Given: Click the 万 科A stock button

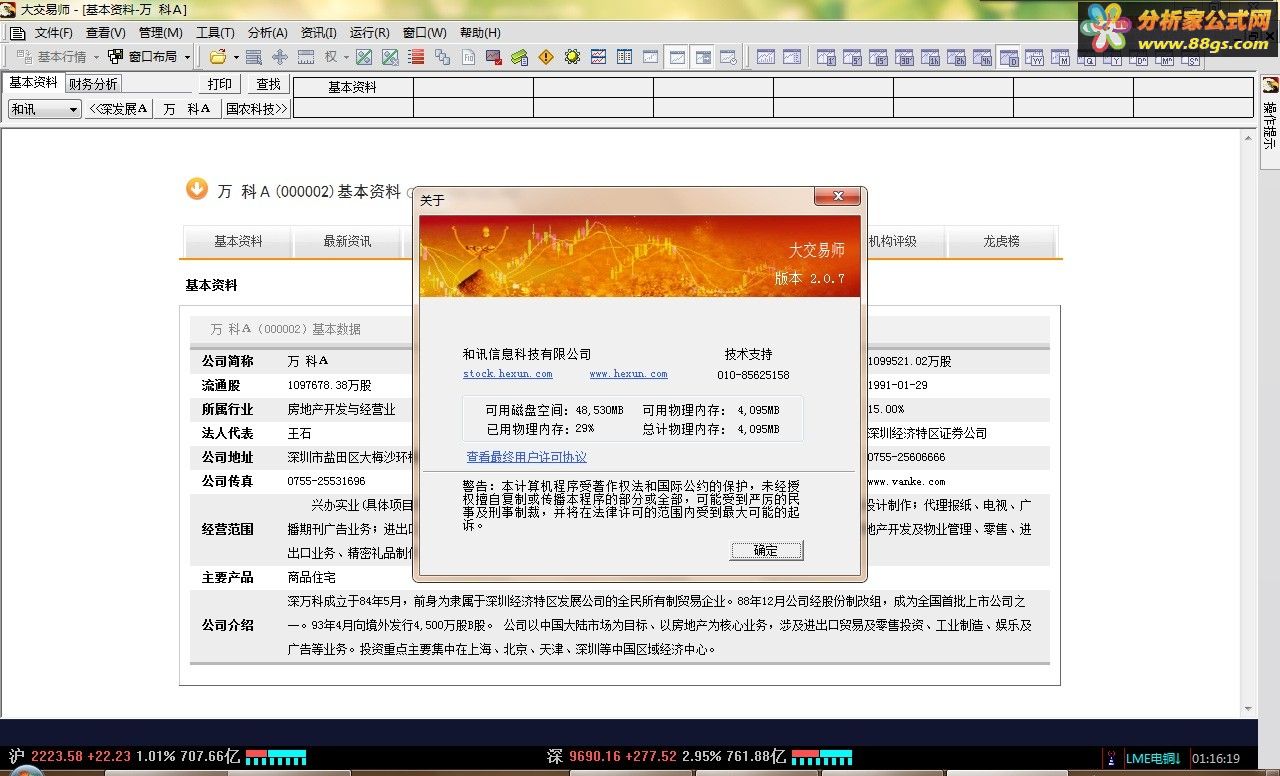Looking at the screenshot, I should (187, 109).
